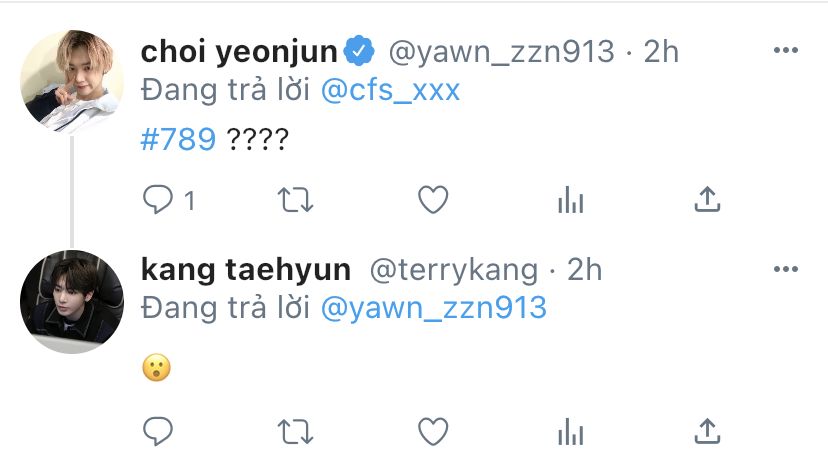The height and width of the screenshot is (464, 828).
Task: Open more options for kang taehyun's tweet
Action: point(787,269)
